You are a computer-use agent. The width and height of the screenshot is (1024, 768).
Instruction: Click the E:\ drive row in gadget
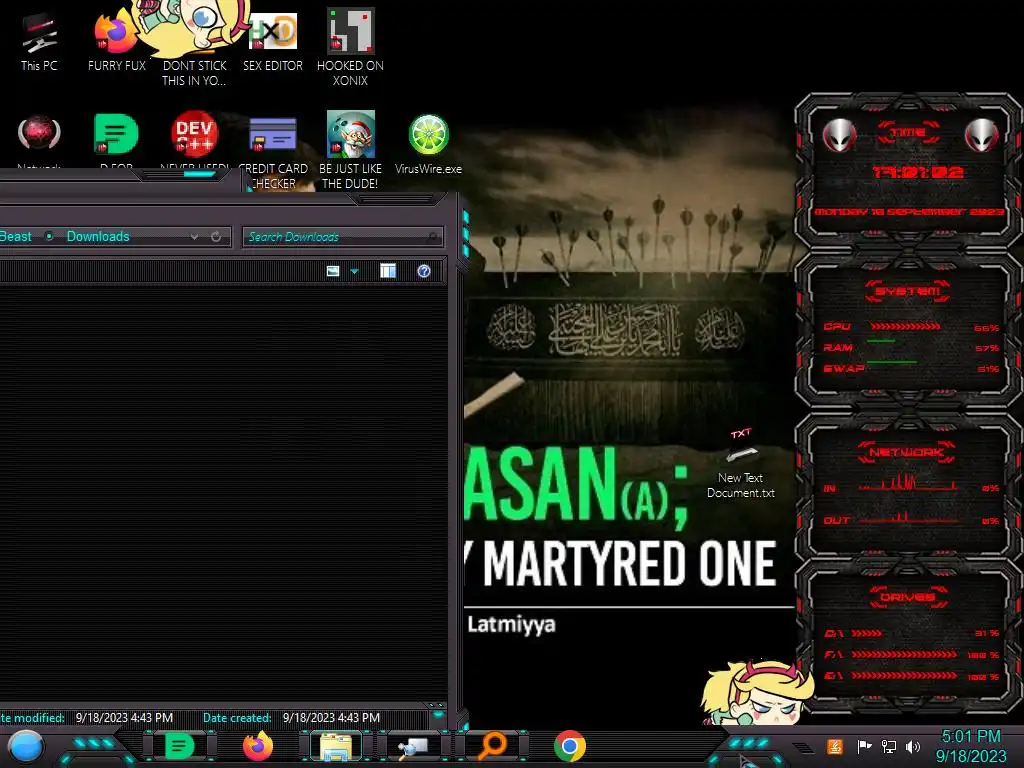912,676
